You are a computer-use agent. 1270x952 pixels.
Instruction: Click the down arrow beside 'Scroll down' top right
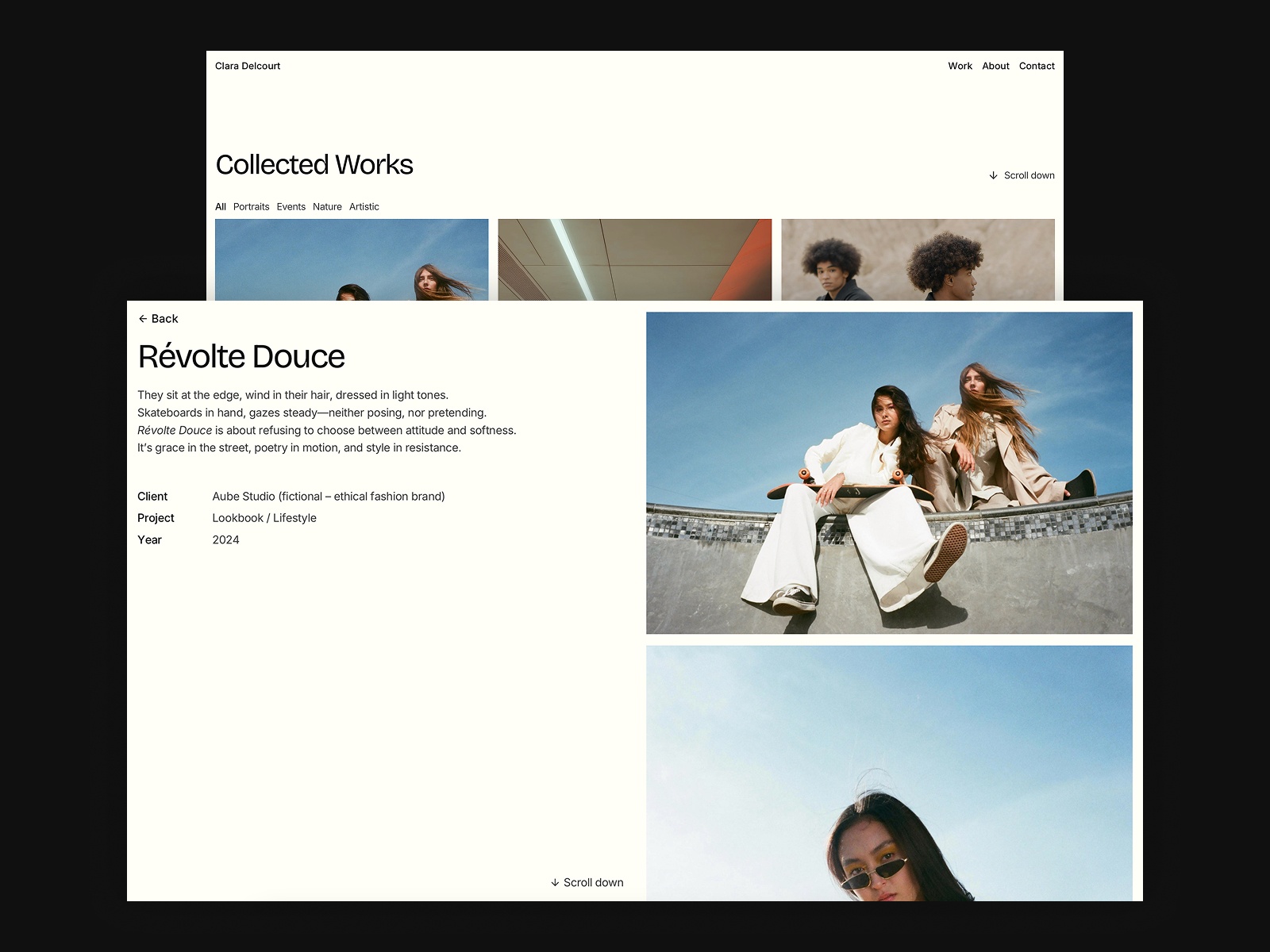point(993,175)
